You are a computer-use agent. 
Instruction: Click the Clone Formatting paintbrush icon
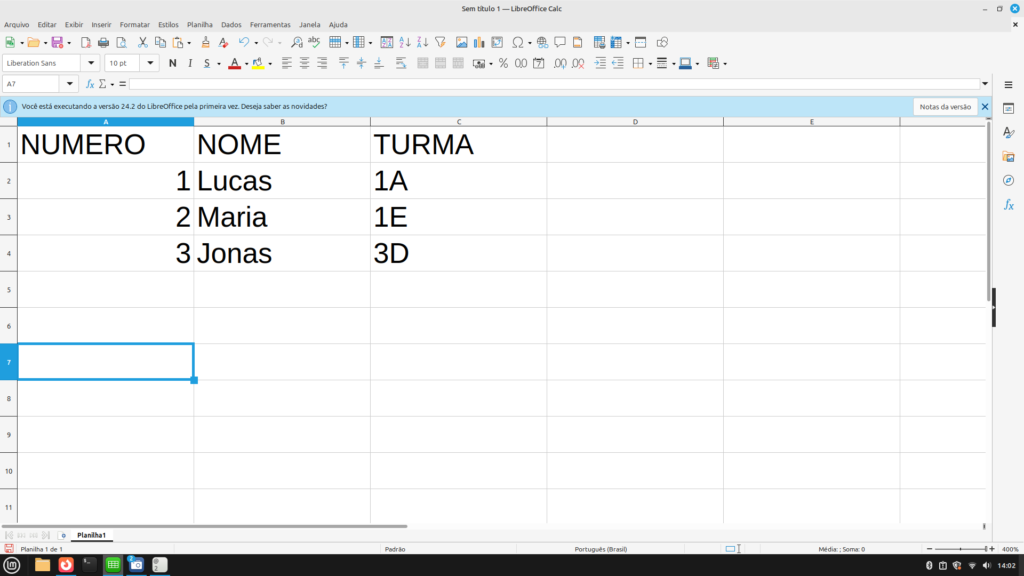pos(205,43)
